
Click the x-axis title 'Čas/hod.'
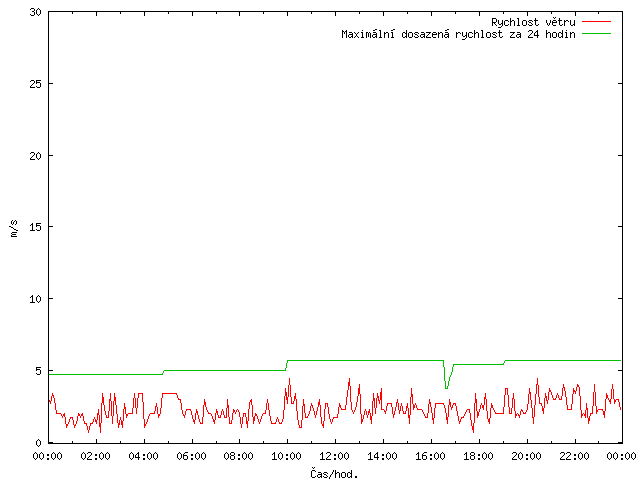click(334, 473)
